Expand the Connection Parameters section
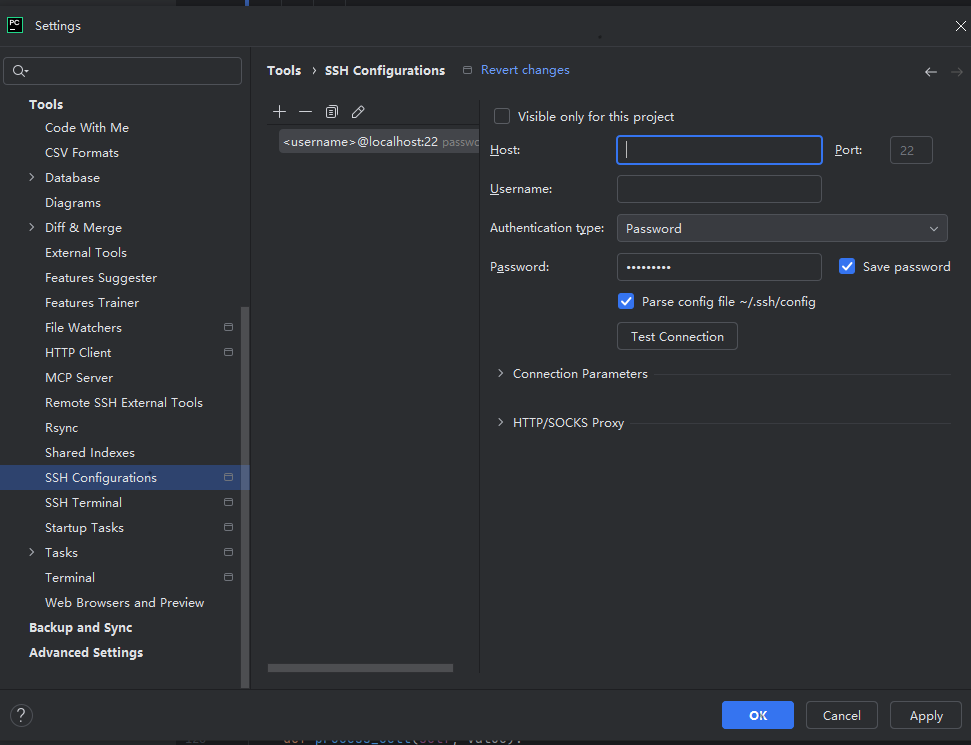Screen dimensions: 971x745 point(501,374)
